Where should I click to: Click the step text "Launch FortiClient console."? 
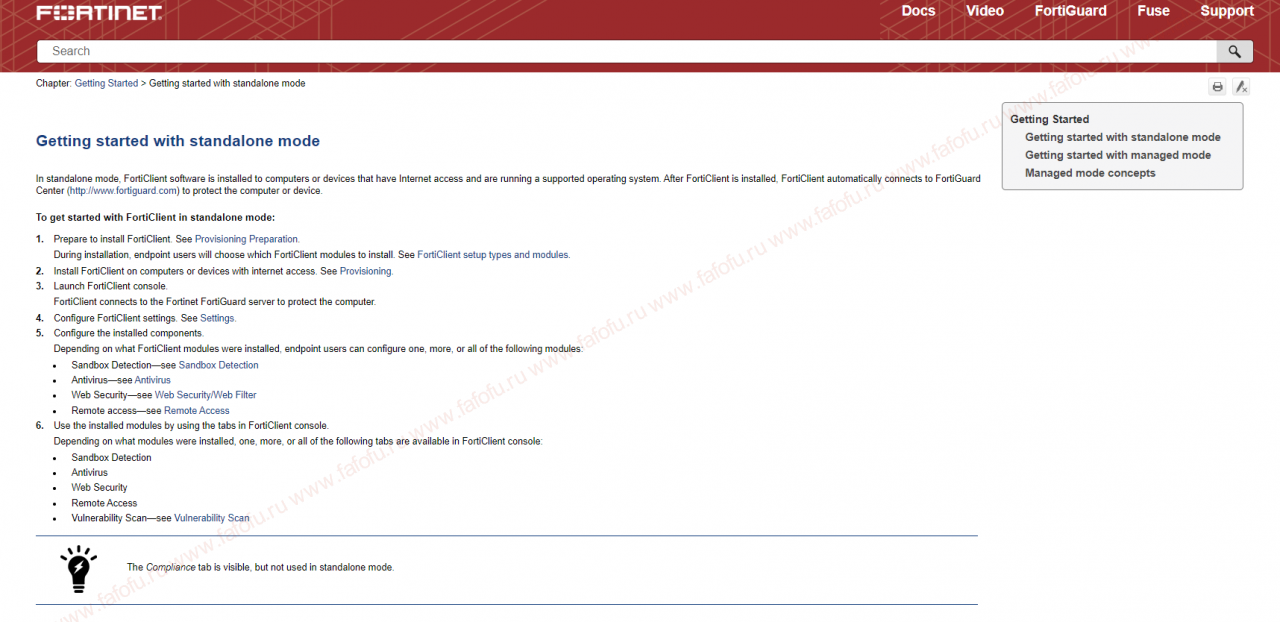pyautogui.click(x=111, y=286)
